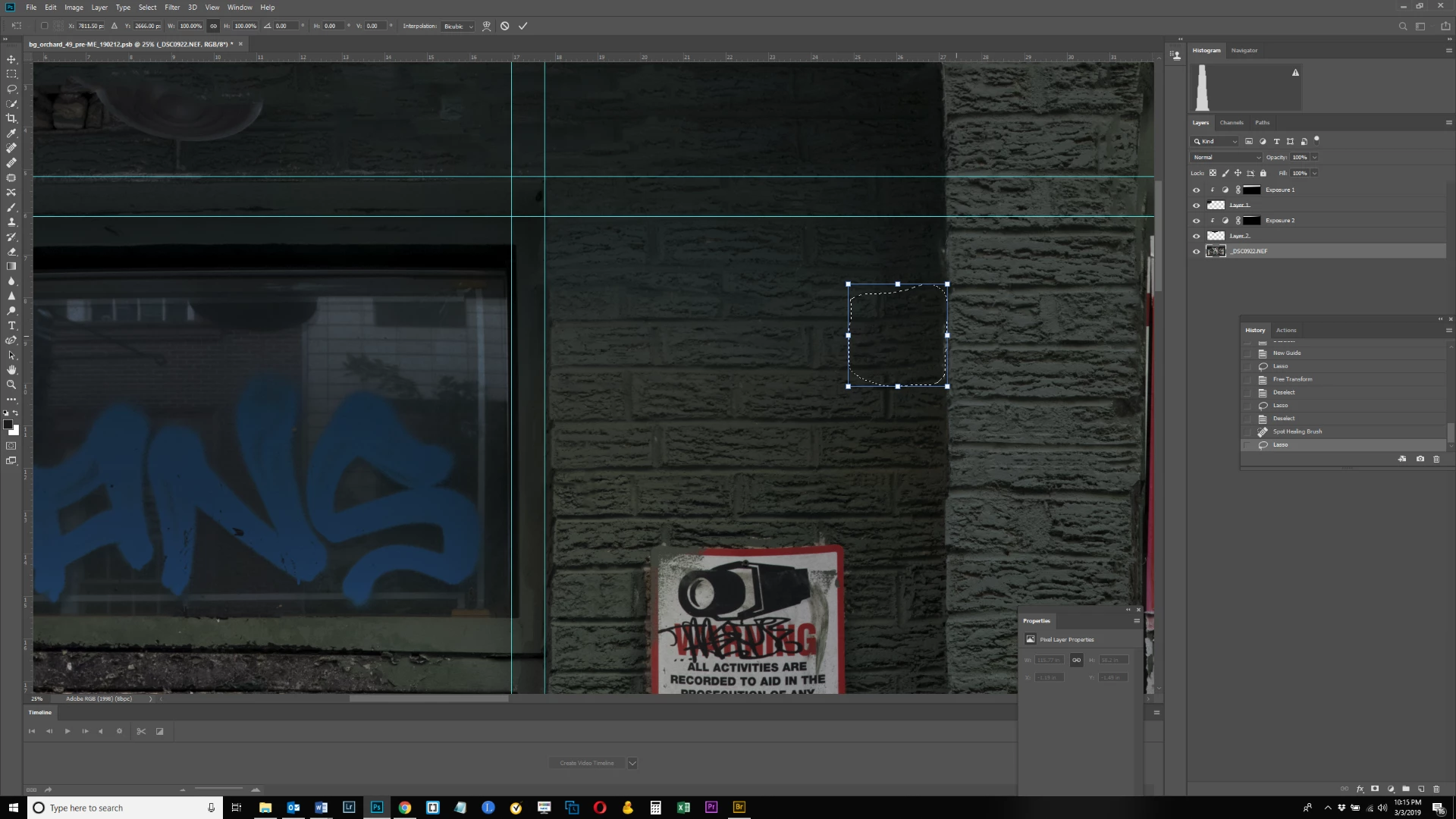Select the Zoom tool
Screen dimensions: 1456x819
11,384
